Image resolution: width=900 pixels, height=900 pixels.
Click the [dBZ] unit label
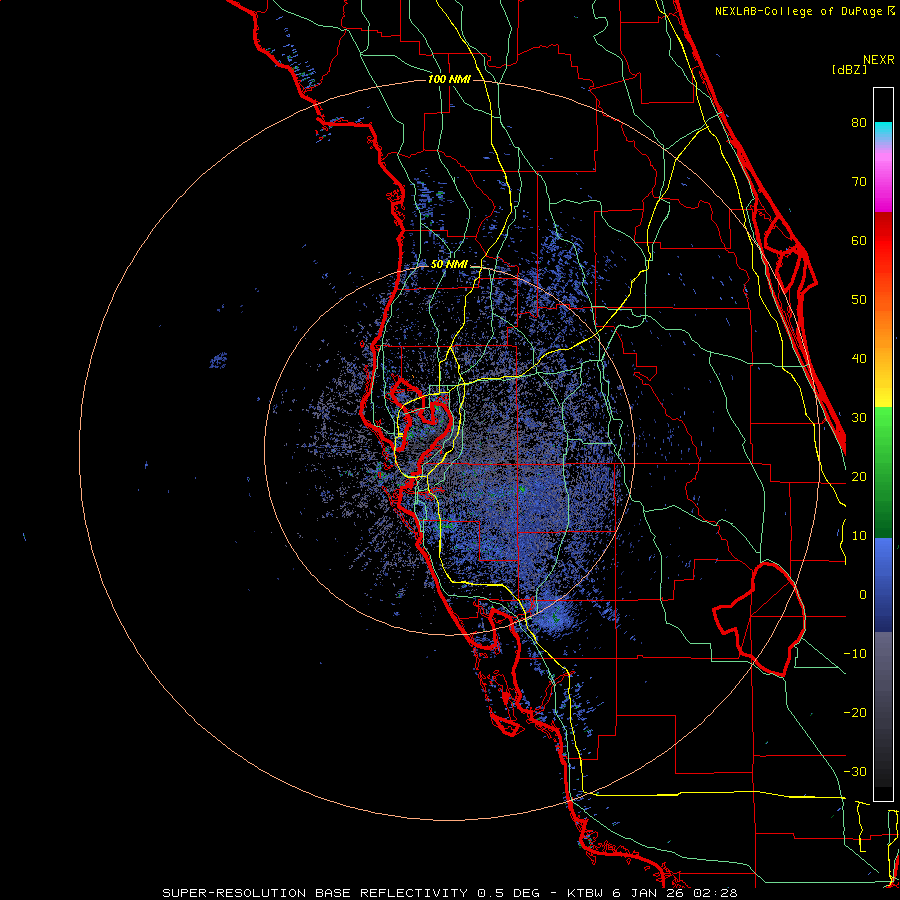click(849, 70)
